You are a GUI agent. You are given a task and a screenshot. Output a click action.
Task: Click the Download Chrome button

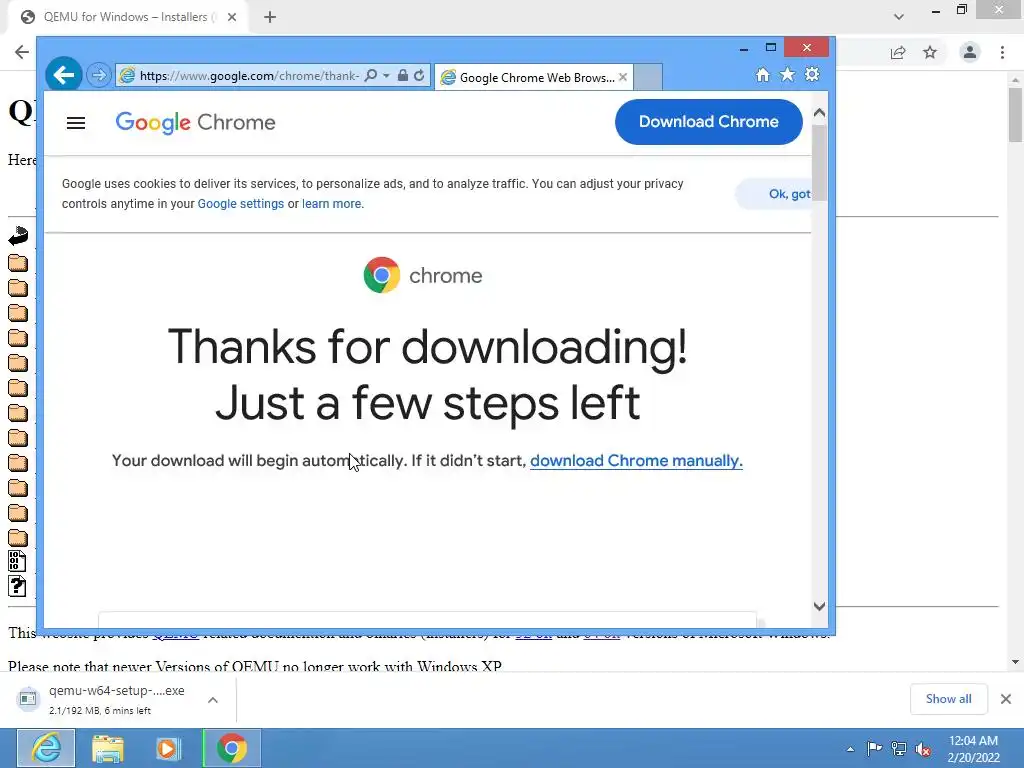709,121
